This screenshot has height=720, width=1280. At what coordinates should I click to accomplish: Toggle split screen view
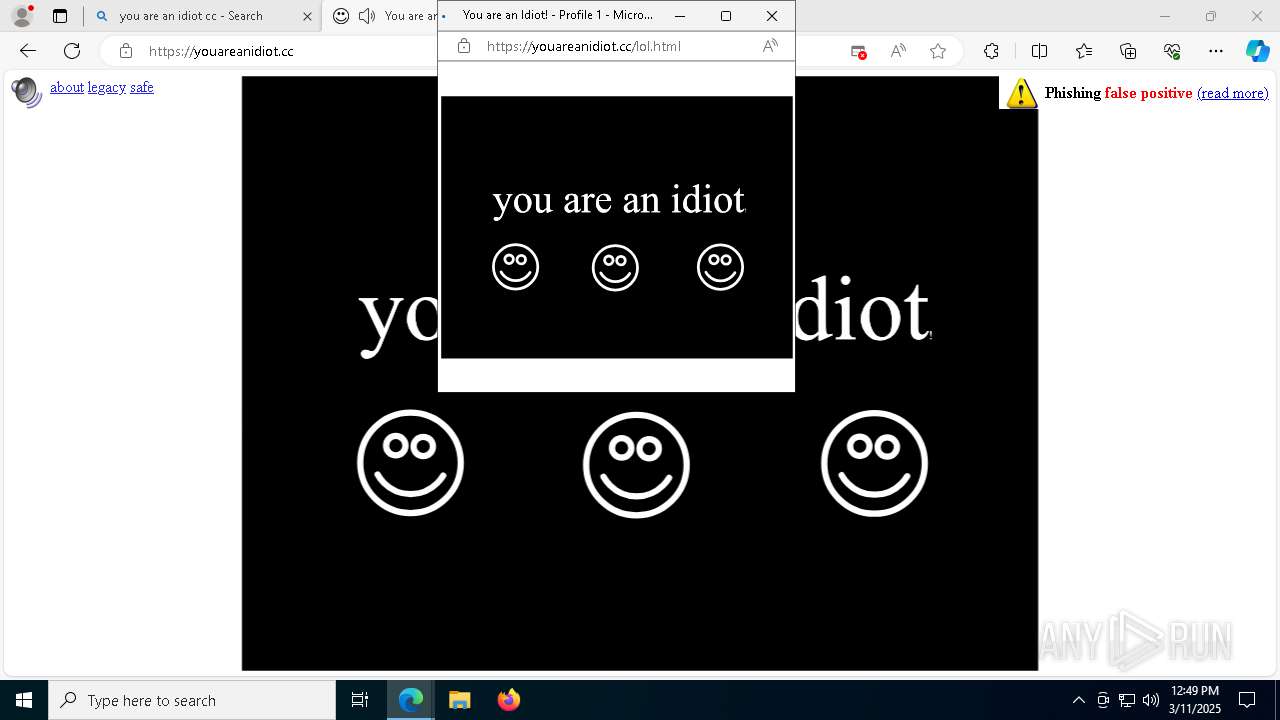(1039, 51)
